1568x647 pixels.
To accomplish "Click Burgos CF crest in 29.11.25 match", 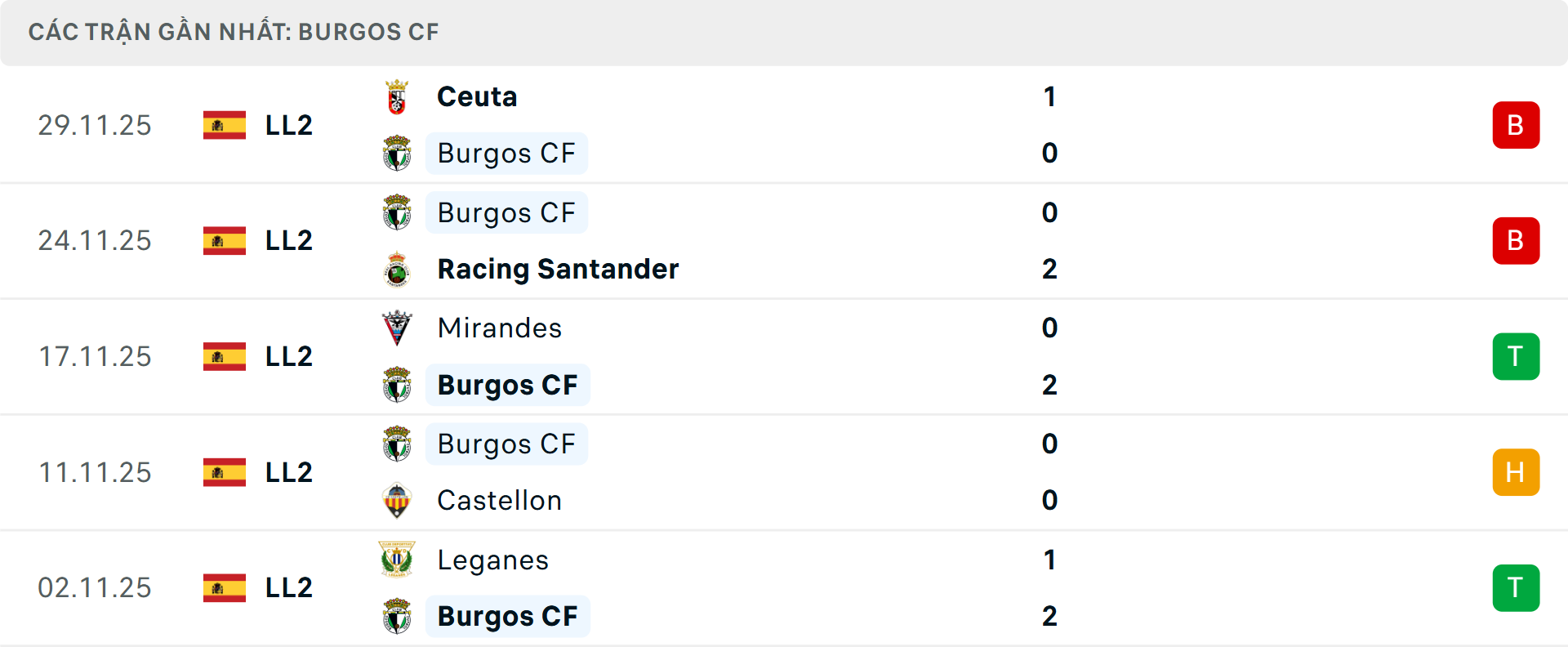I will click(397, 154).
